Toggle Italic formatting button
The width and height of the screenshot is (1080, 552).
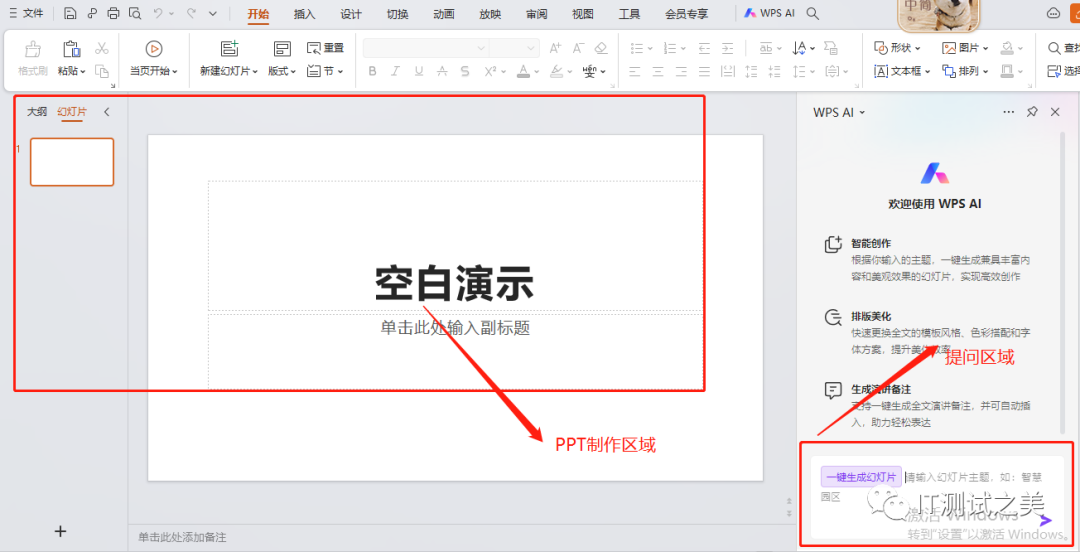[x=396, y=71]
